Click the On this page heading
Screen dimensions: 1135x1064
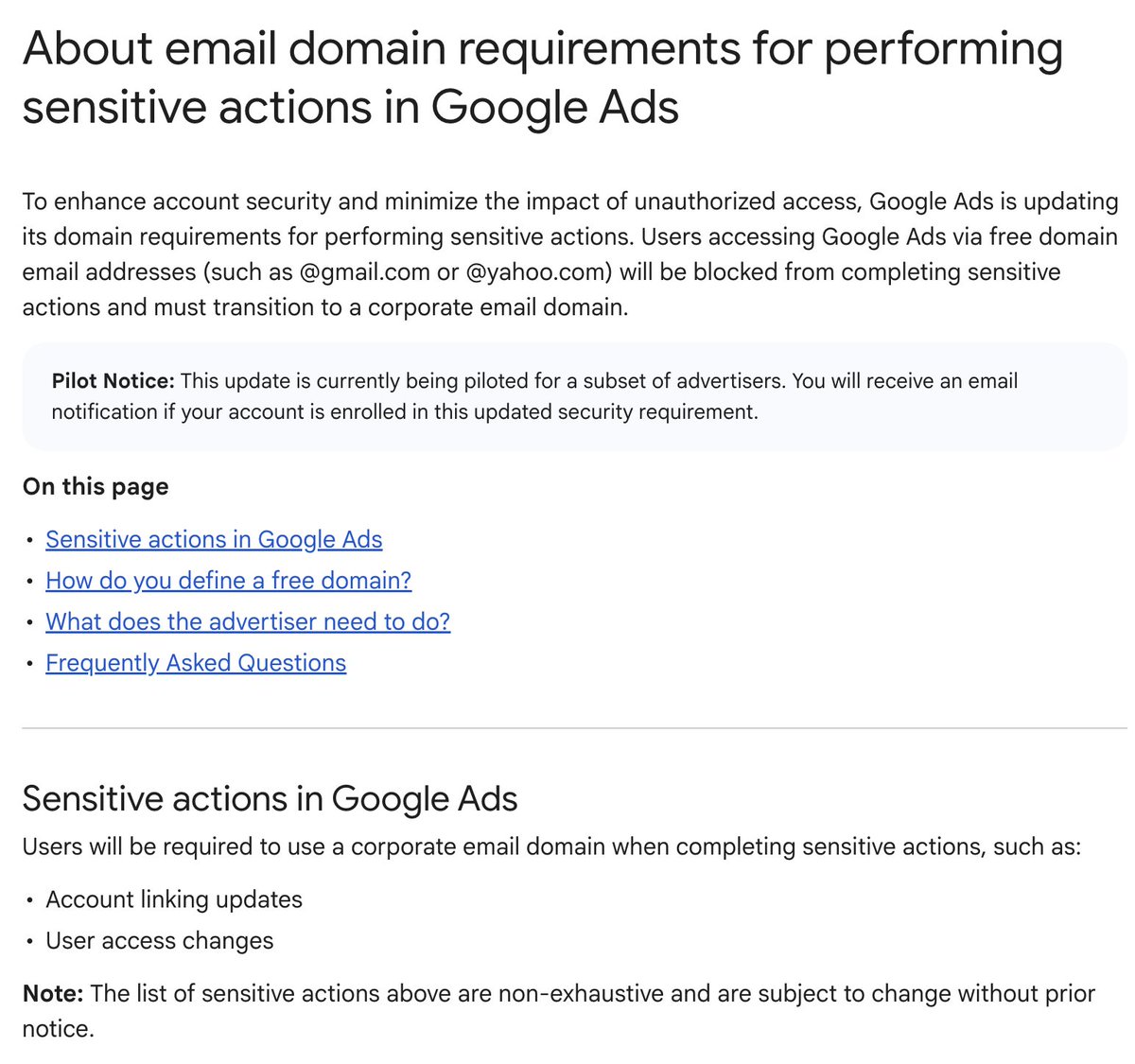pos(96,486)
